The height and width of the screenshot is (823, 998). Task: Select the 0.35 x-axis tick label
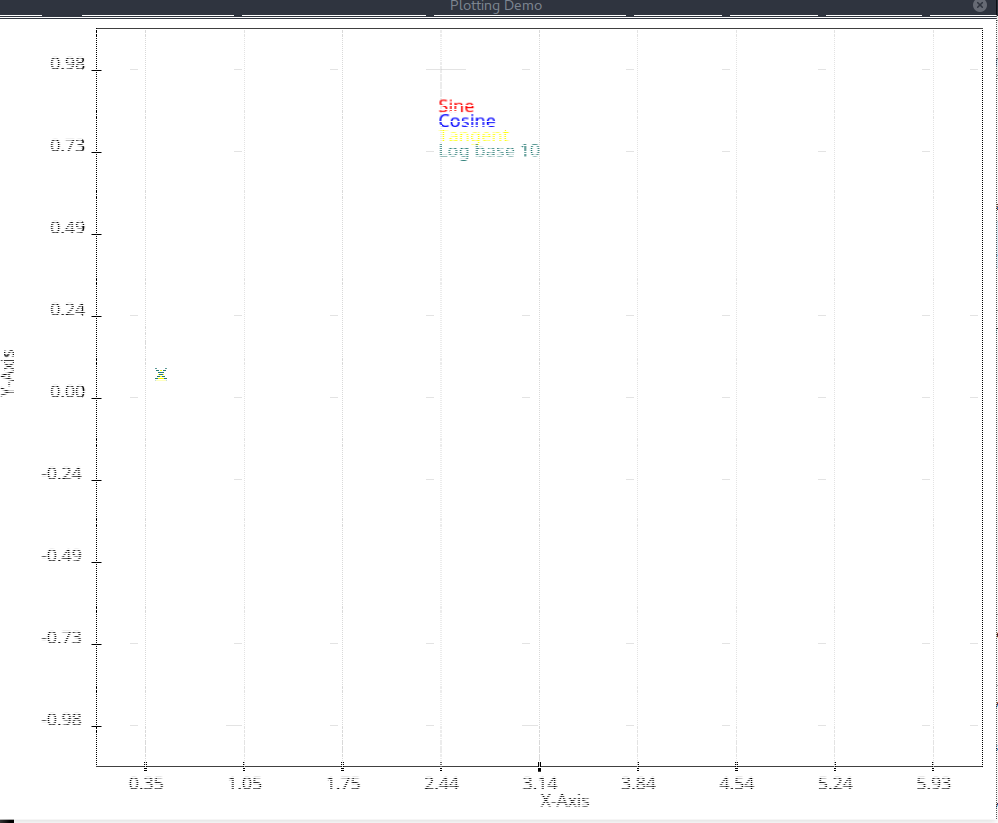point(146,785)
